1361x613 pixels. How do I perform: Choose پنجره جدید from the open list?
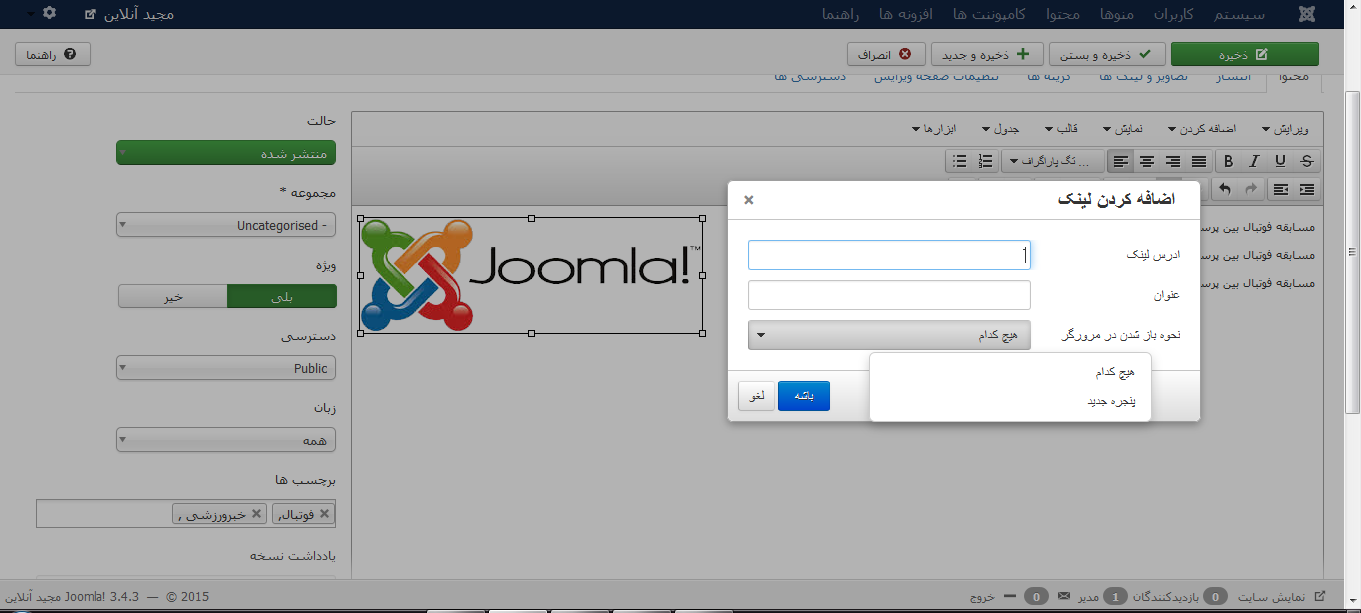pos(1010,401)
